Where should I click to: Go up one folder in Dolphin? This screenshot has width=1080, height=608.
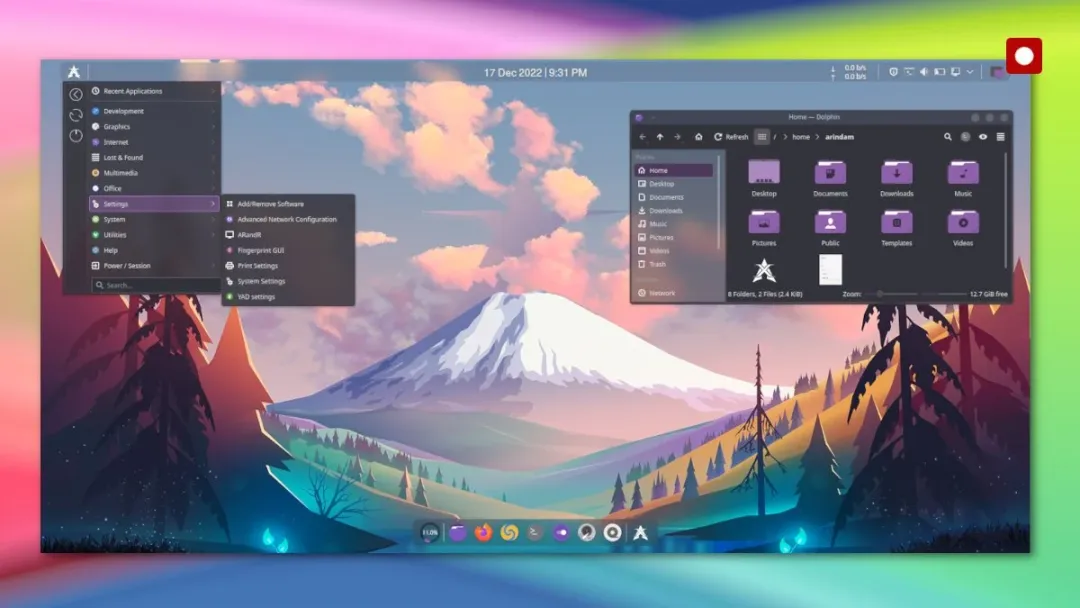tap(660, 137)
